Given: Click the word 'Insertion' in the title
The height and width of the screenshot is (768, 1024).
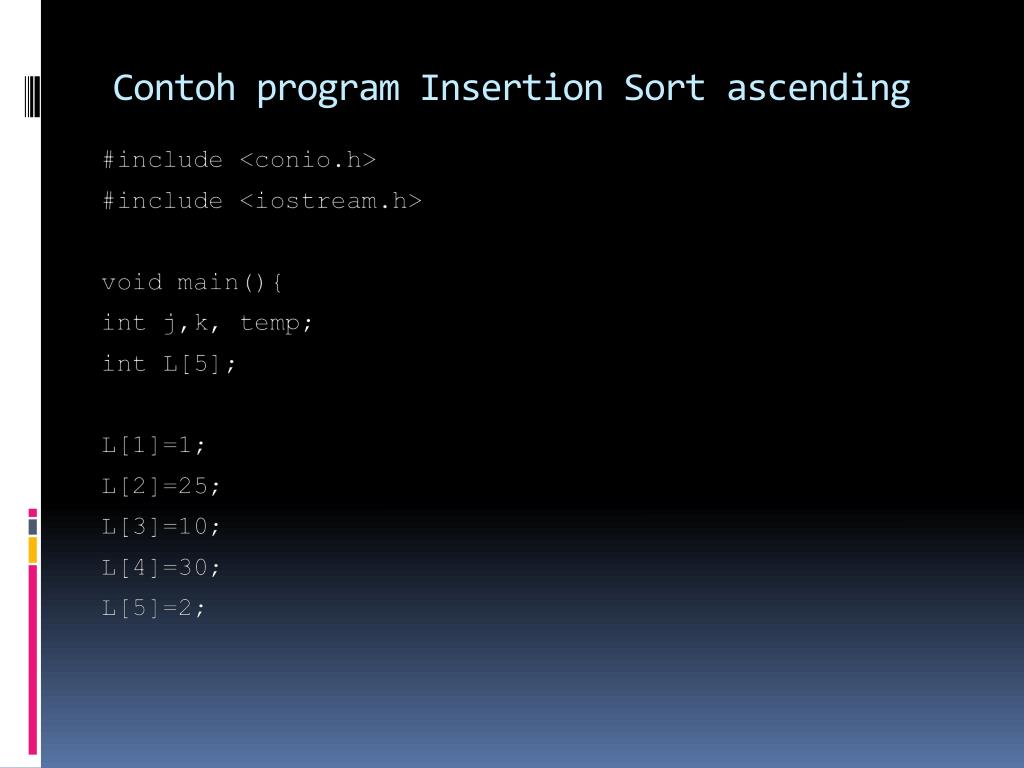Looking at the screenshot, I should 511,88.
